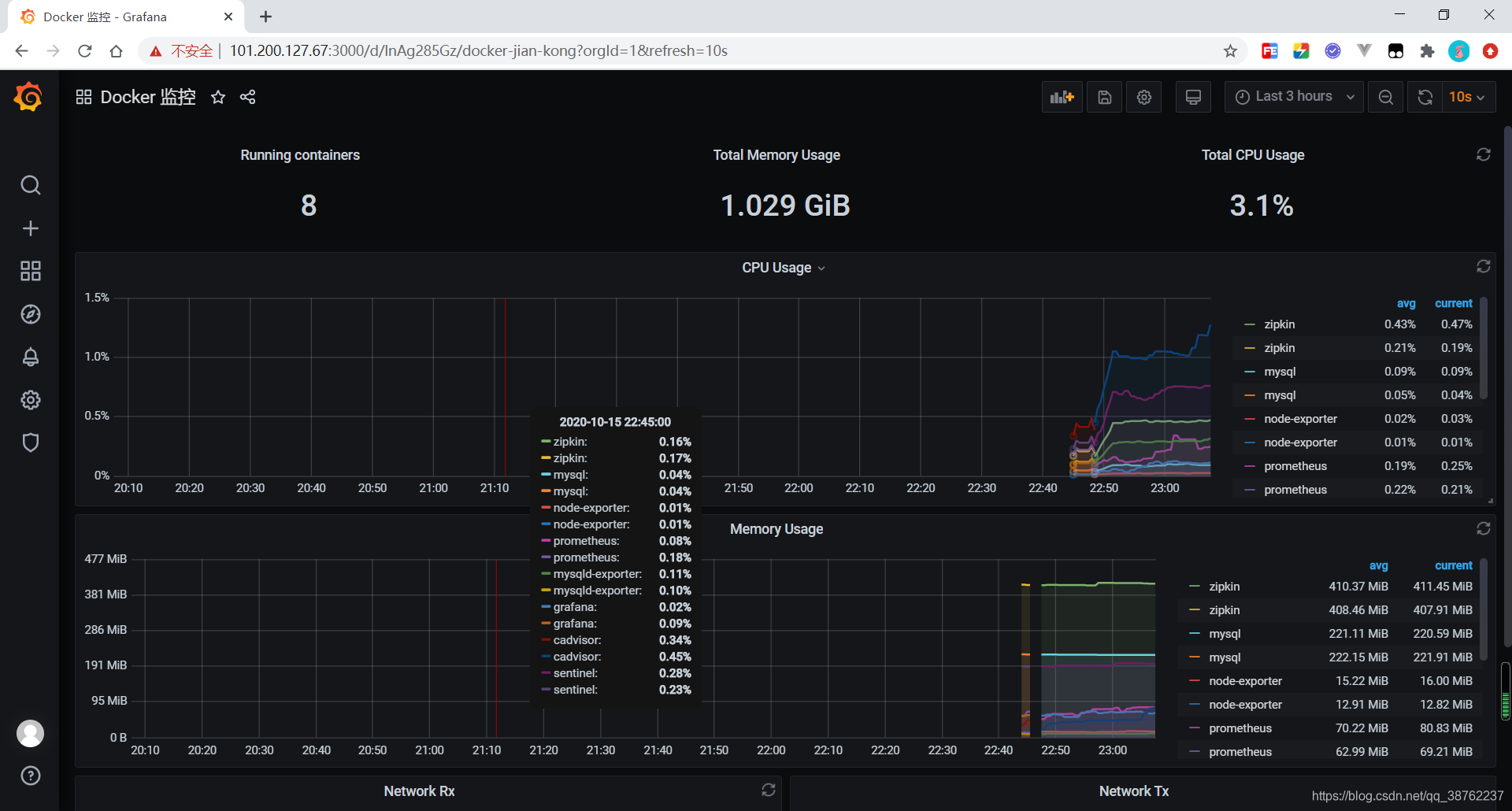This screenshot has width=1512, height=811.
Task: Open dashboard settings gear
Action: coord(1143,97)
